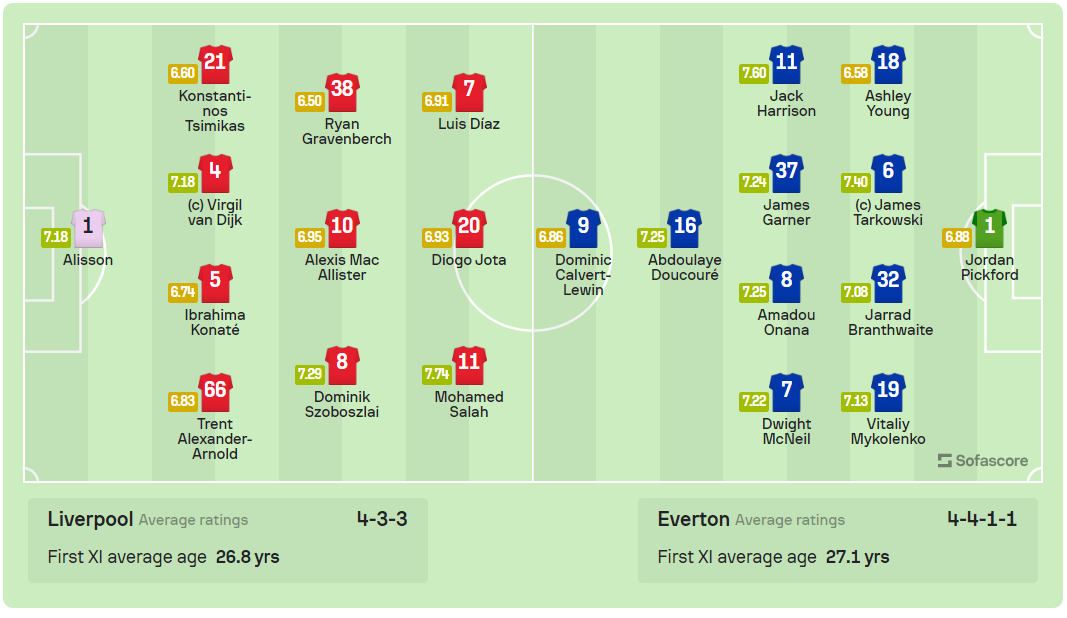
Task: Select Dominic Calvert-Lewin's number 9 shirt
Action: pos(584,228)
